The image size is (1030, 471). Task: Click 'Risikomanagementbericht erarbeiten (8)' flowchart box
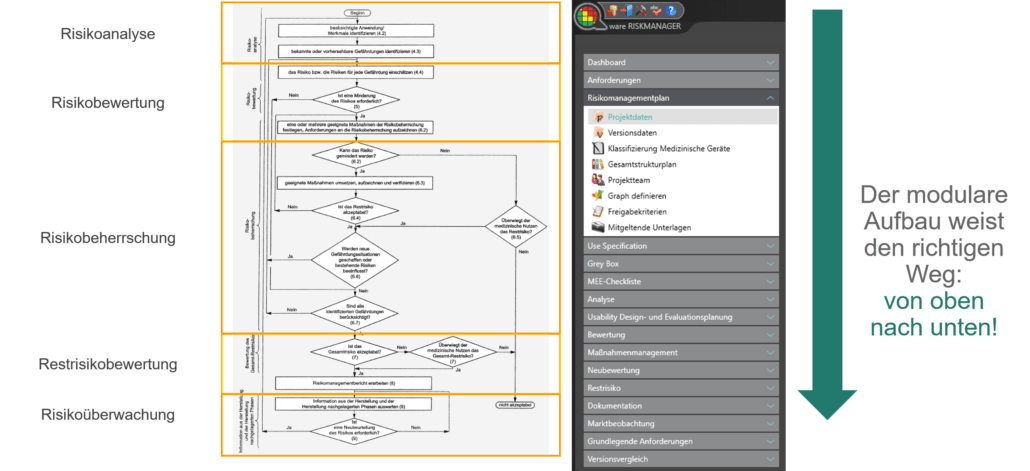coord(353,383)
